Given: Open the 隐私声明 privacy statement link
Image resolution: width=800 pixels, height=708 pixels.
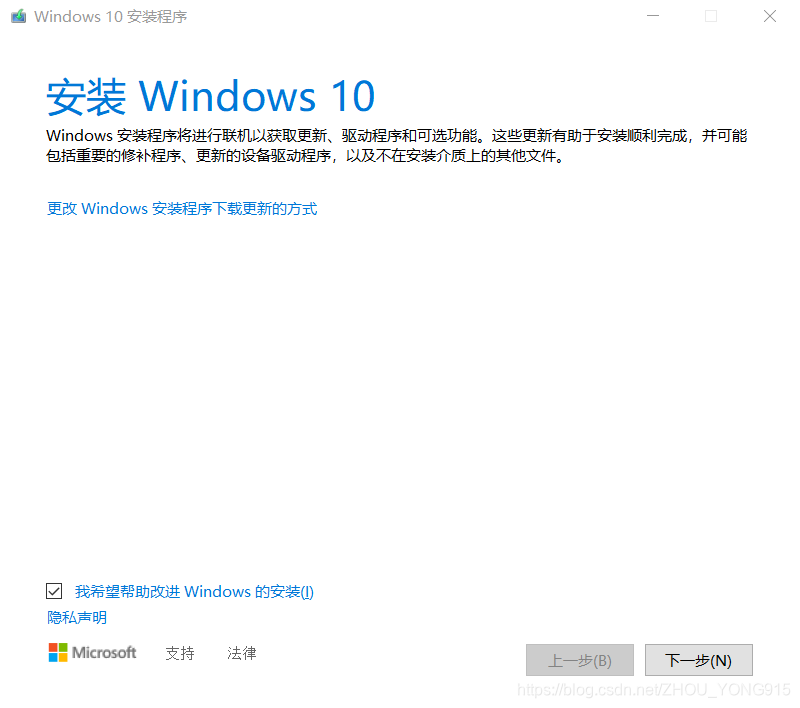Looking at the screenshot, I should [x=77, y=618].
